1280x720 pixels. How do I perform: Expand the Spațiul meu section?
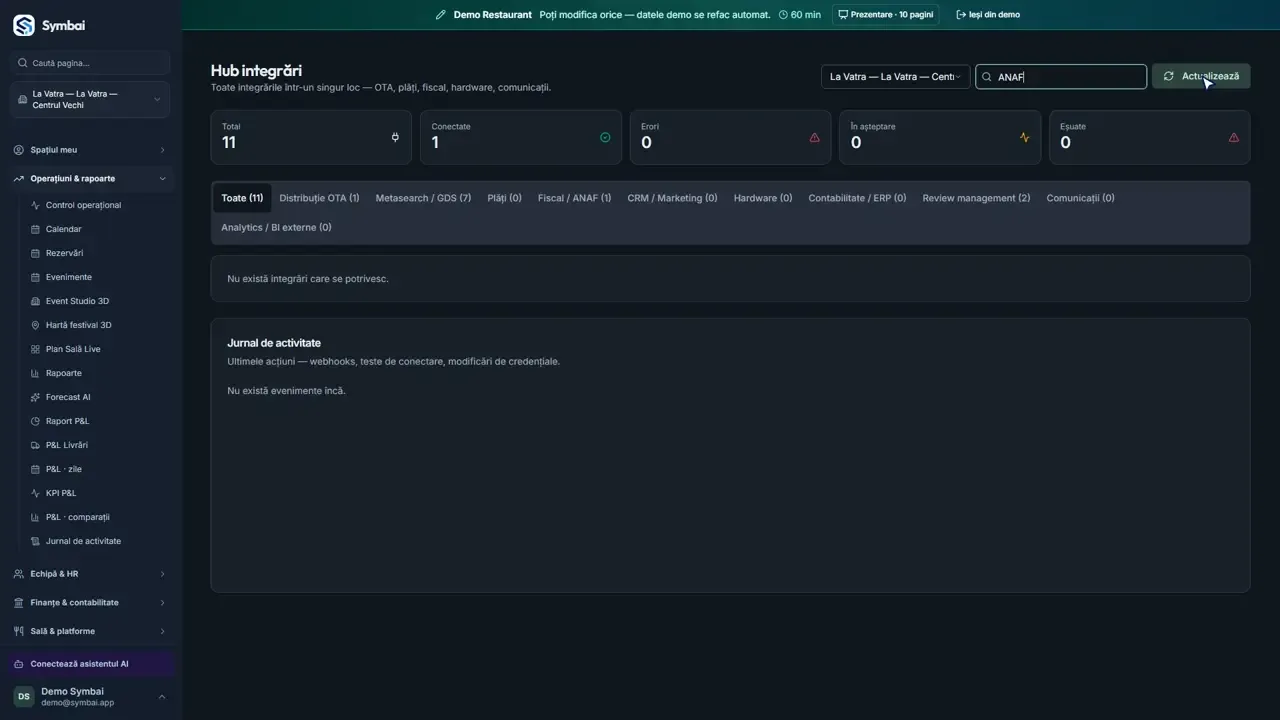click(x=90, y=150)
